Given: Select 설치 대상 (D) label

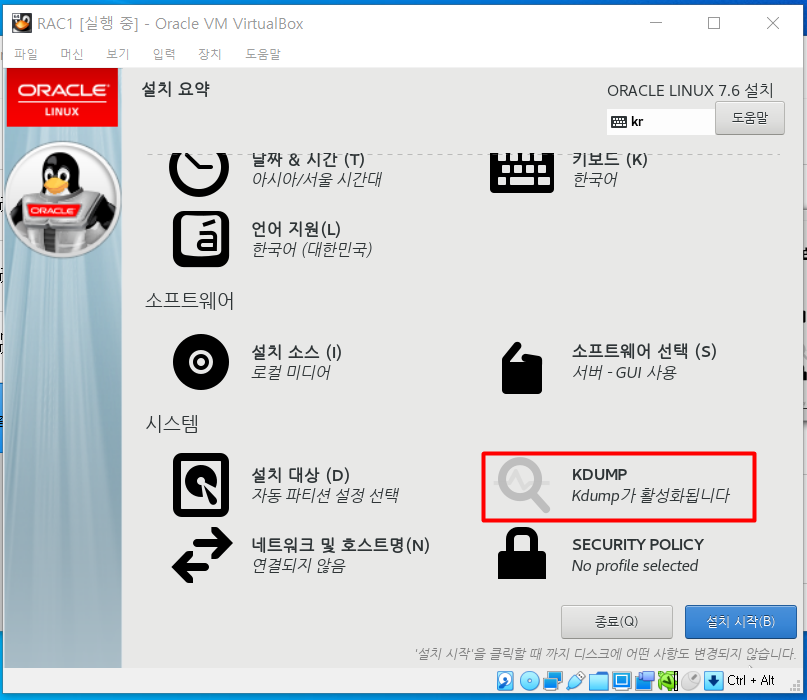Looking at the screenshot, I should click(x=300, y=475).
